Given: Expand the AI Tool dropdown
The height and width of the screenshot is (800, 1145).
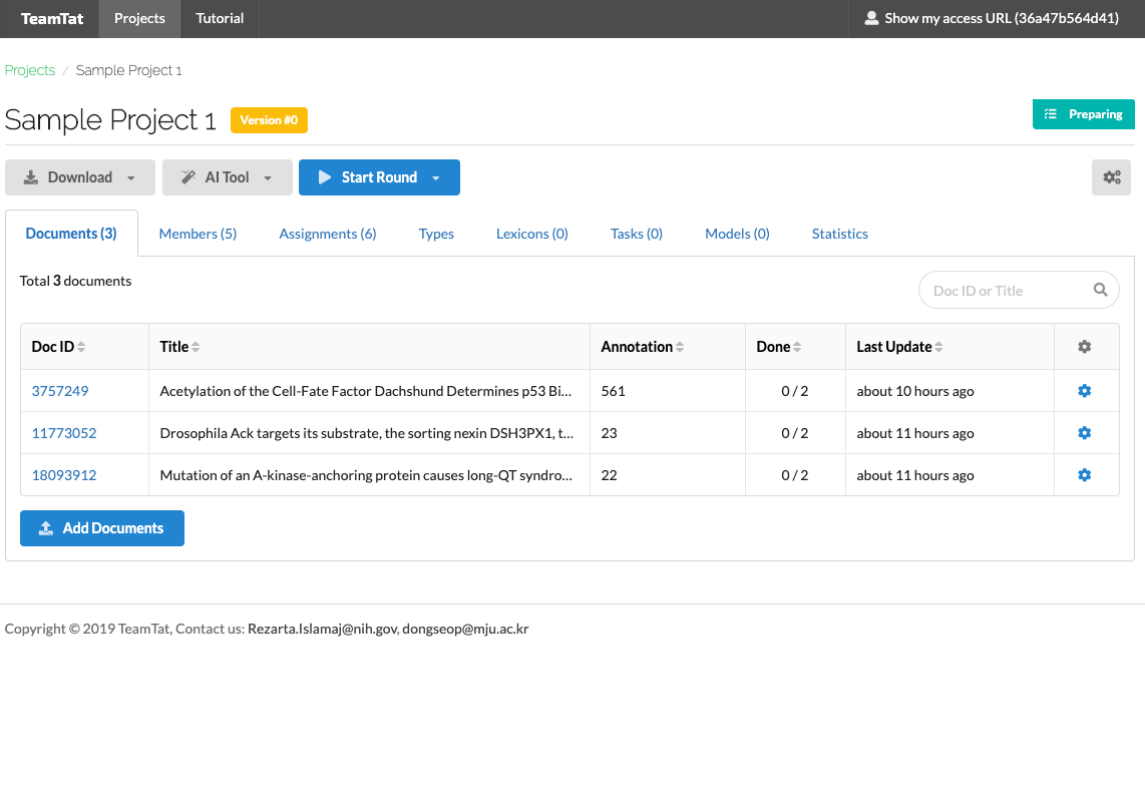Looking at the screenshot, I should [x=227, y=177].
